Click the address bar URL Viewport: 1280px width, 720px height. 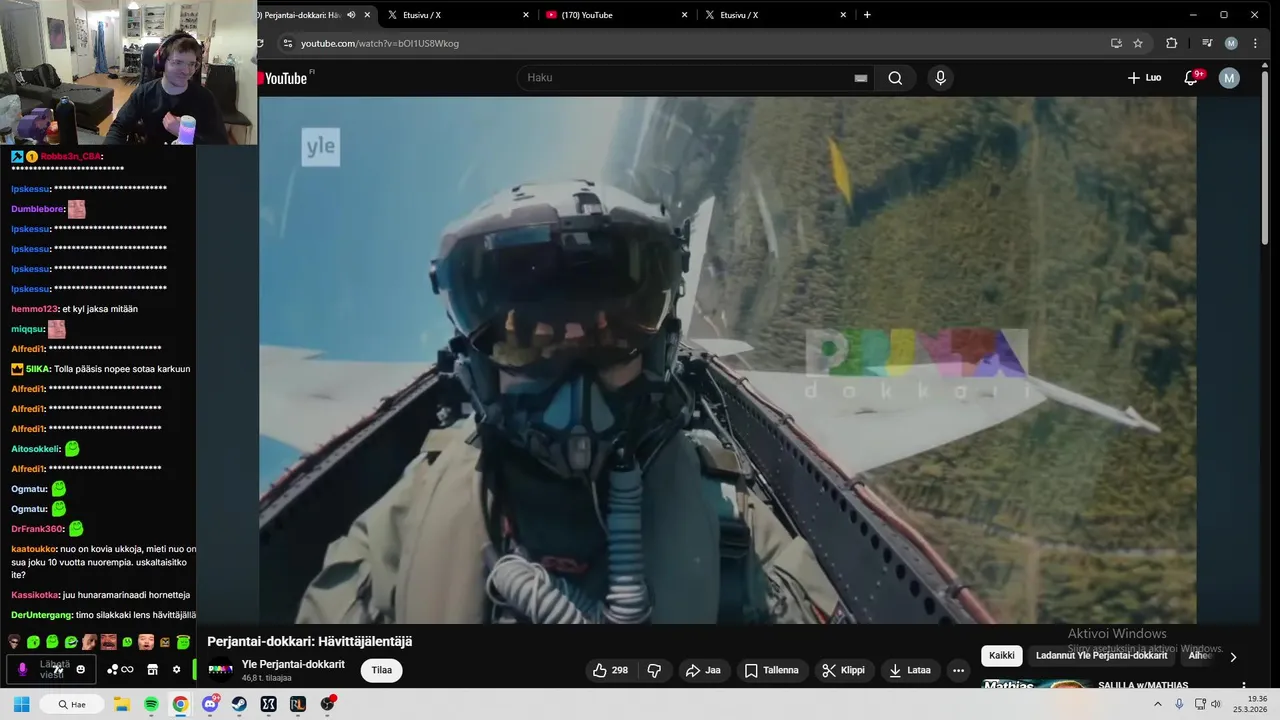tap(380, 43)
